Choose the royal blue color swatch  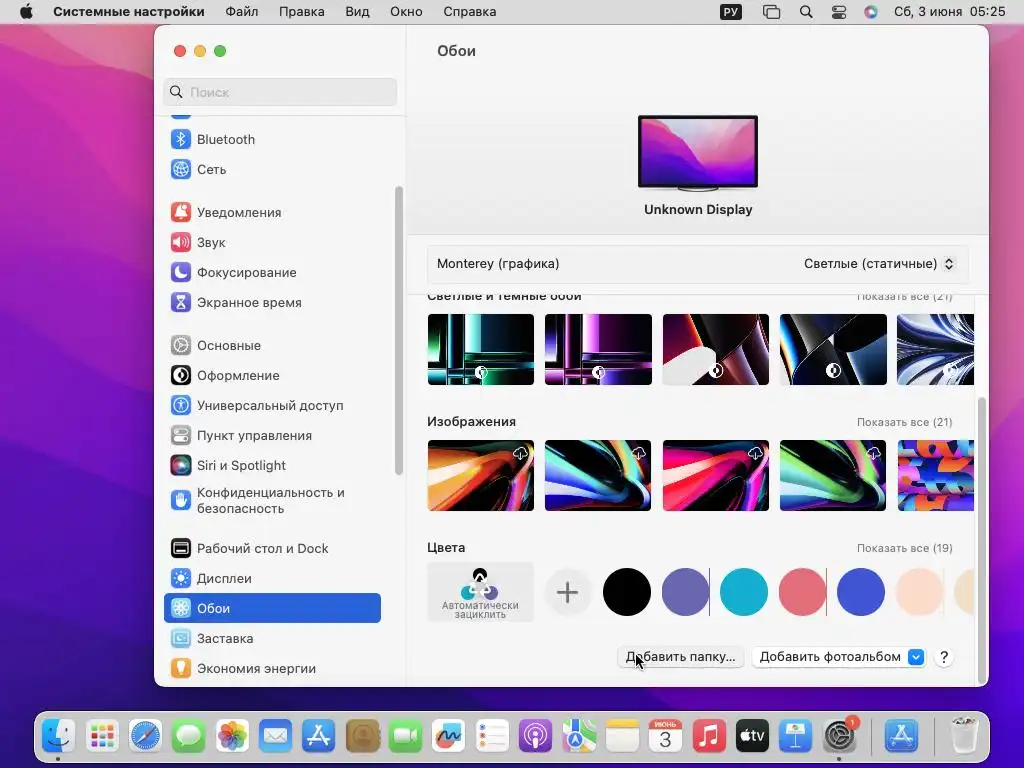coord(861,592)
